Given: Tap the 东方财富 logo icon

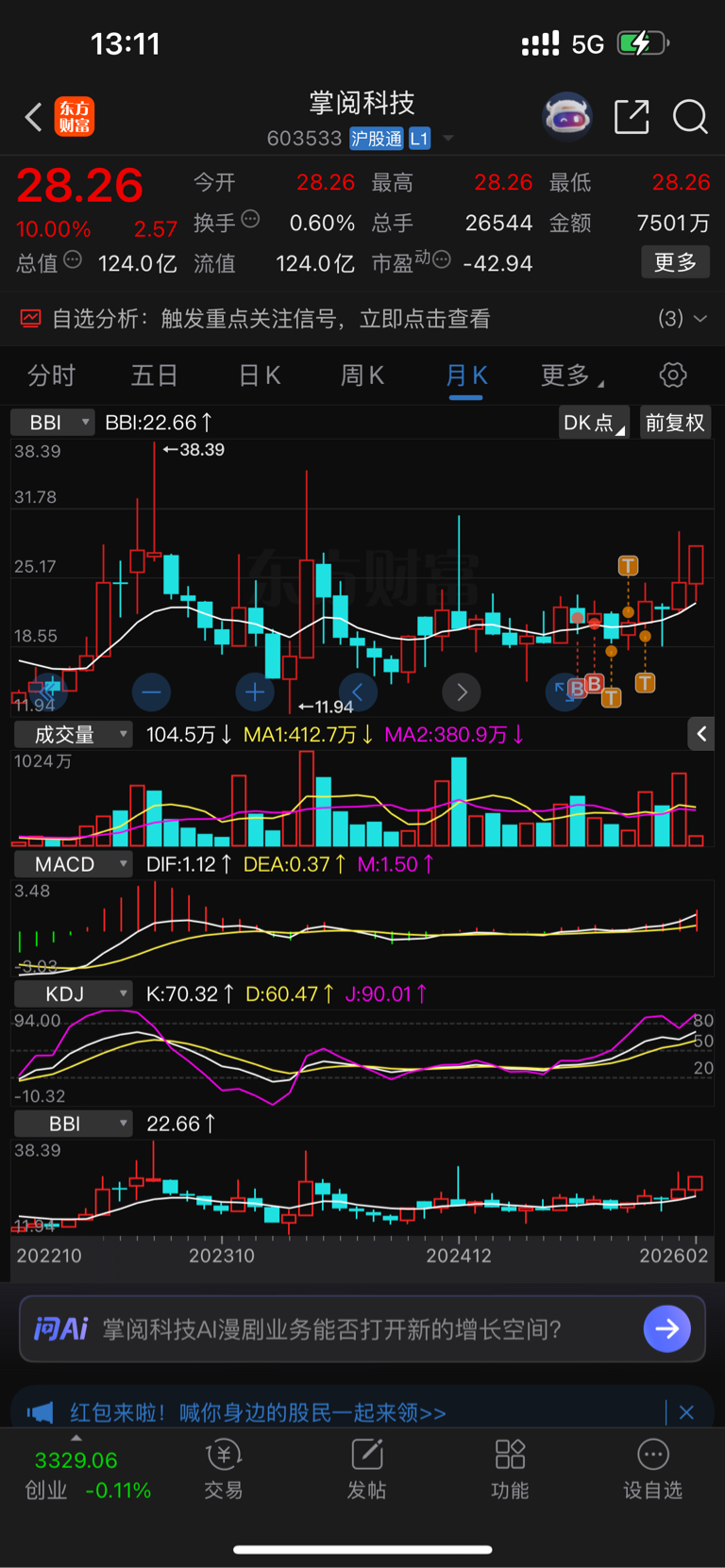Looking at the screenshot, I should [75, 117].
